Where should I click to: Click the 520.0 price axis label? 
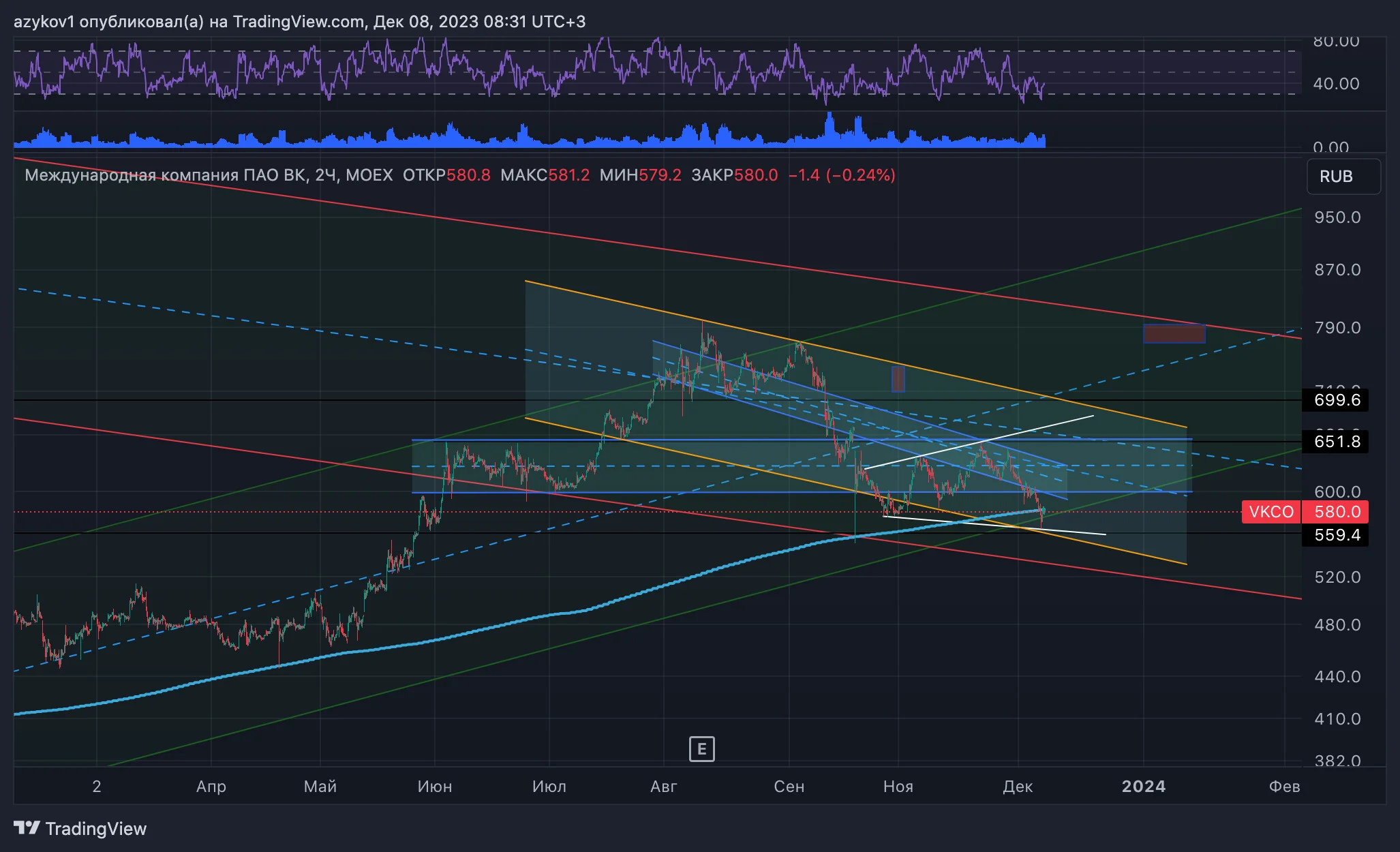[x=1337, y=577]
